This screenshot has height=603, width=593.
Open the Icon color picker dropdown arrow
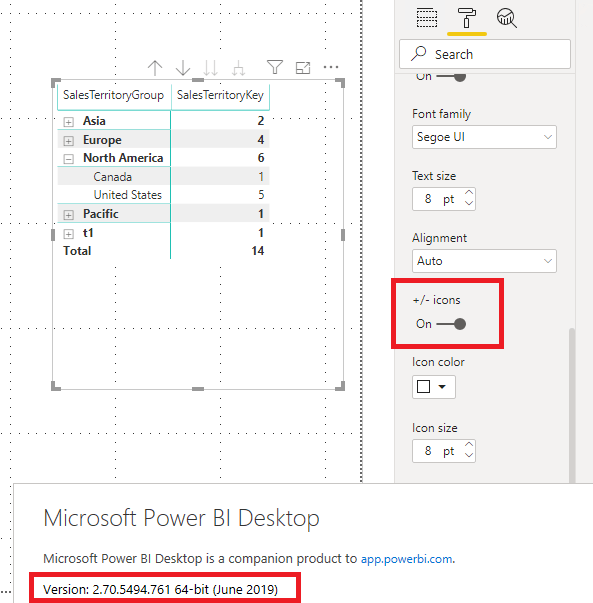(x=442, y=387)
